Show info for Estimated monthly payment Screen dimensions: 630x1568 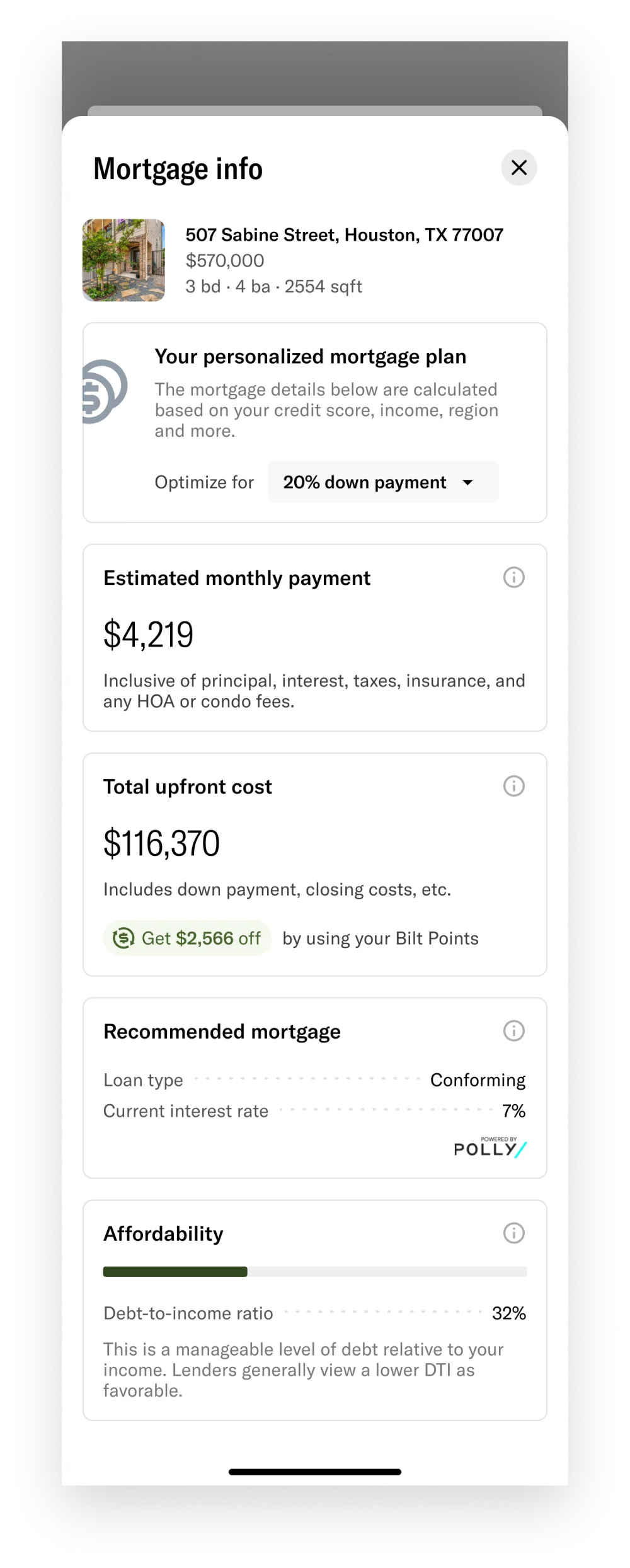click(514, 577)
